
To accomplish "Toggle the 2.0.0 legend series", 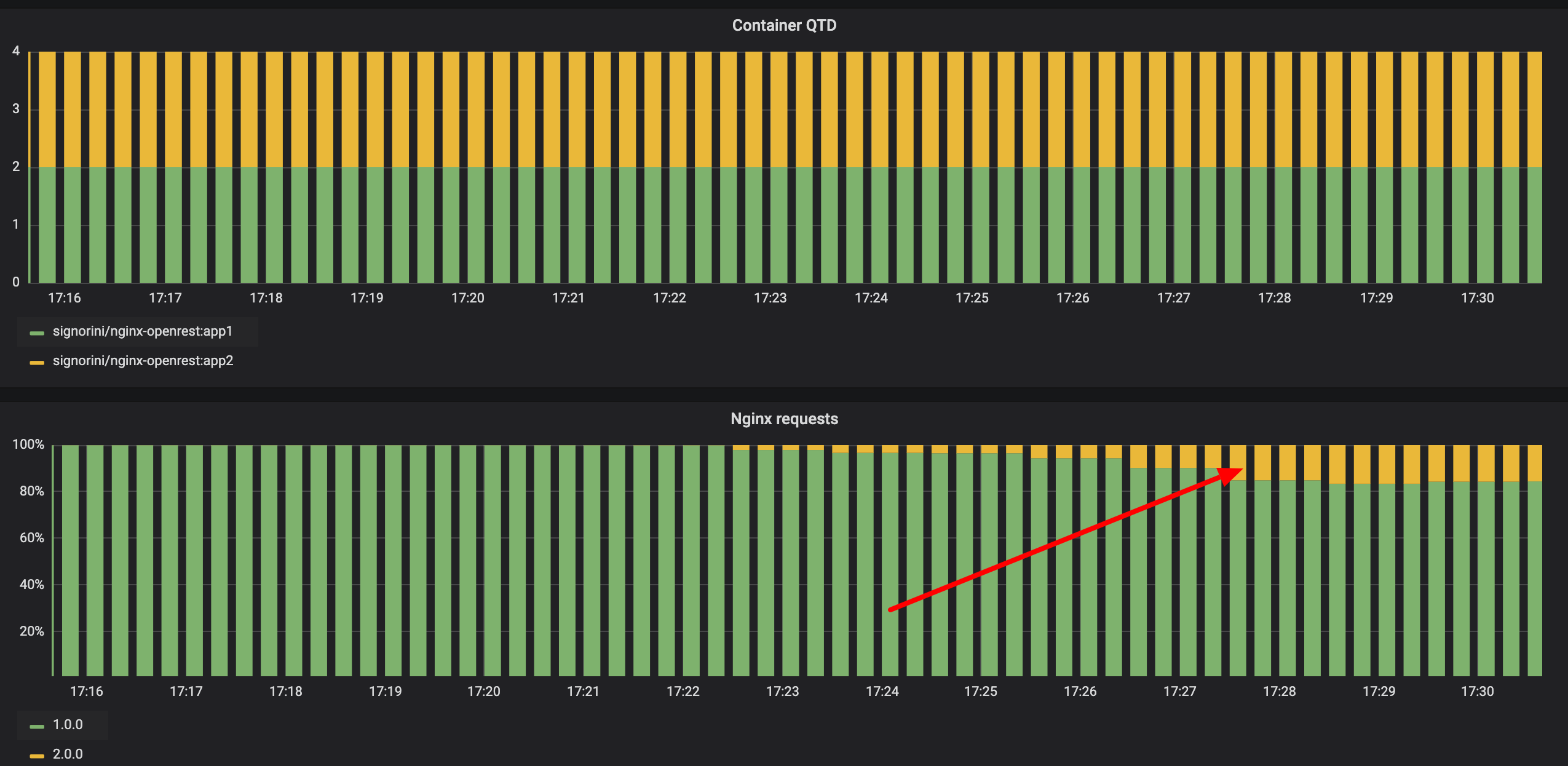I will [68, 754].
